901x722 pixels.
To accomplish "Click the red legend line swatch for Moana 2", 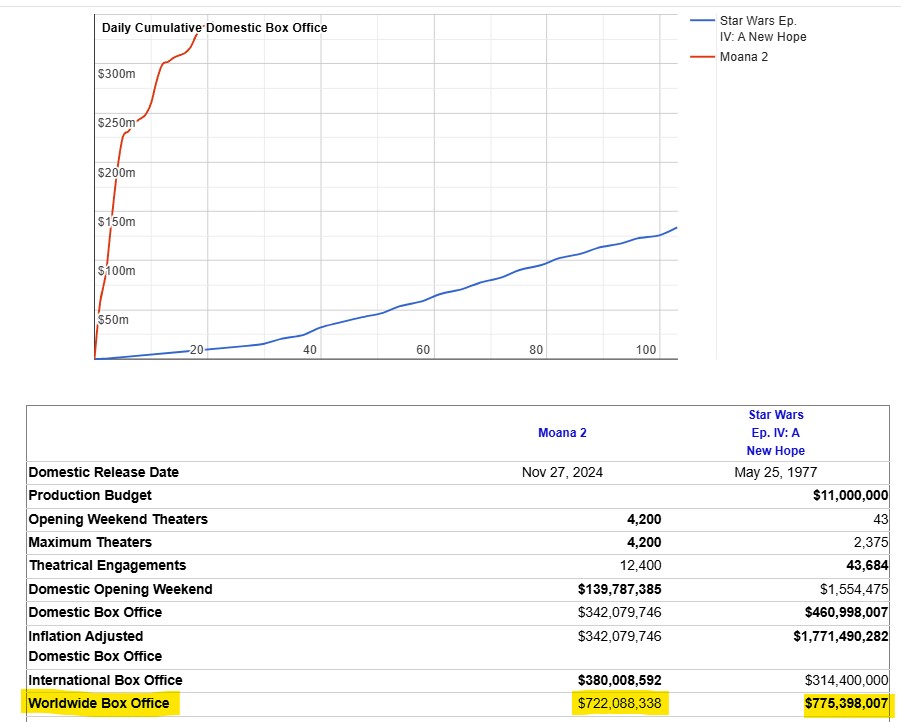I will [x=703, y=57].
